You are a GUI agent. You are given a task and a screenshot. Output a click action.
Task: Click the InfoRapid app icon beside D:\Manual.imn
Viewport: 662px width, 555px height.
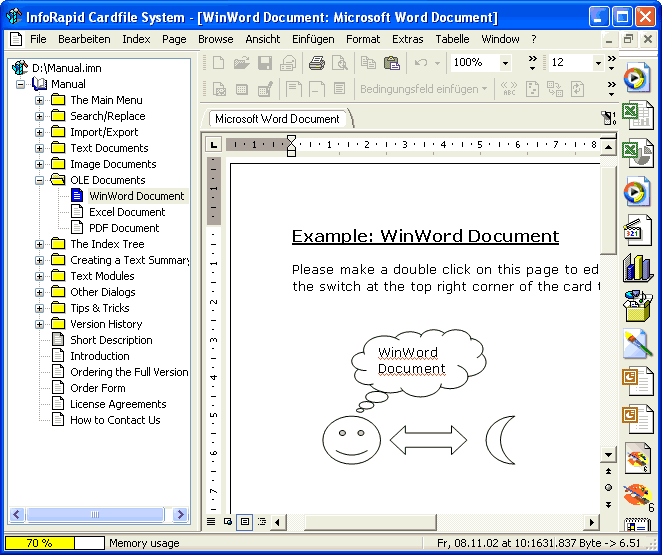[x=19, y=68]
